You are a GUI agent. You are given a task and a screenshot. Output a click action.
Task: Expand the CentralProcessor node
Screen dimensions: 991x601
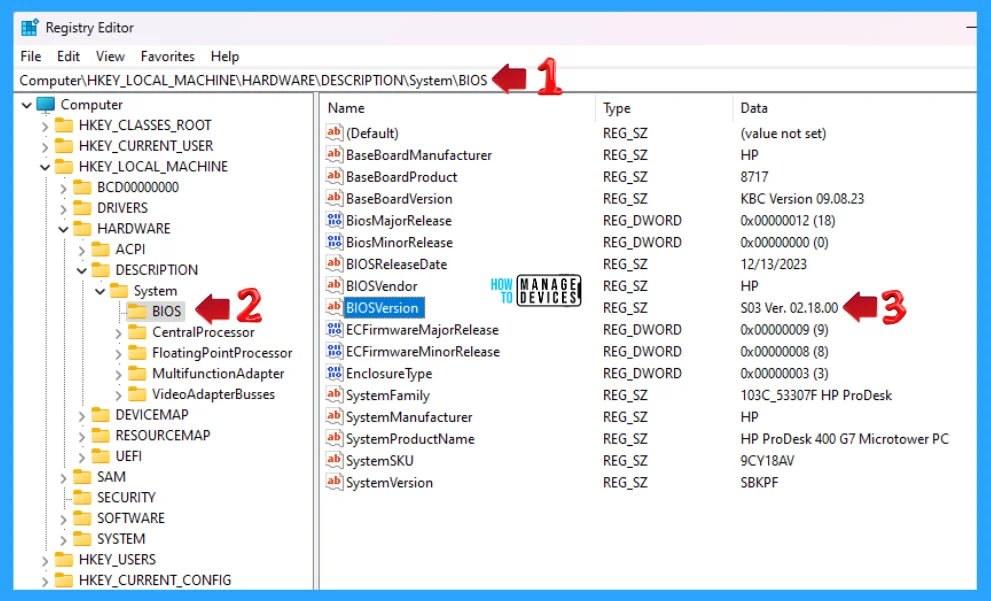click(x=118, y=332)
